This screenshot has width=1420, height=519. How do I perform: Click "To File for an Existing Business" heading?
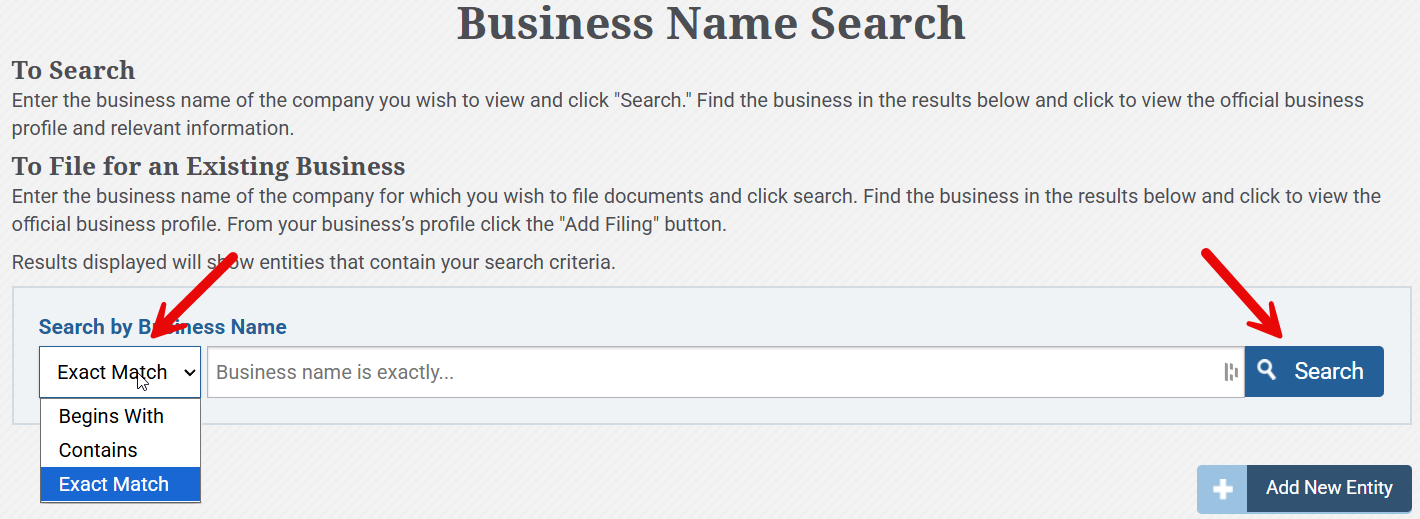click(208, 166)
